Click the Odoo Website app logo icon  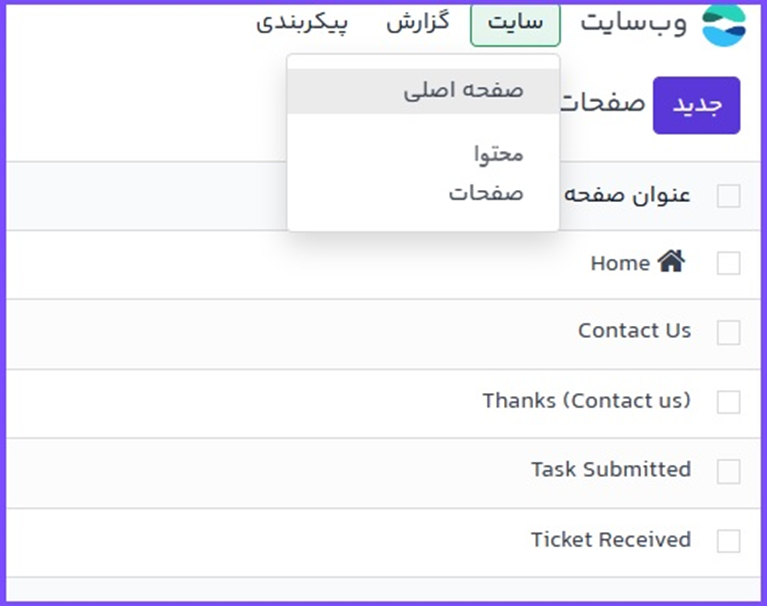click(724, 25)
